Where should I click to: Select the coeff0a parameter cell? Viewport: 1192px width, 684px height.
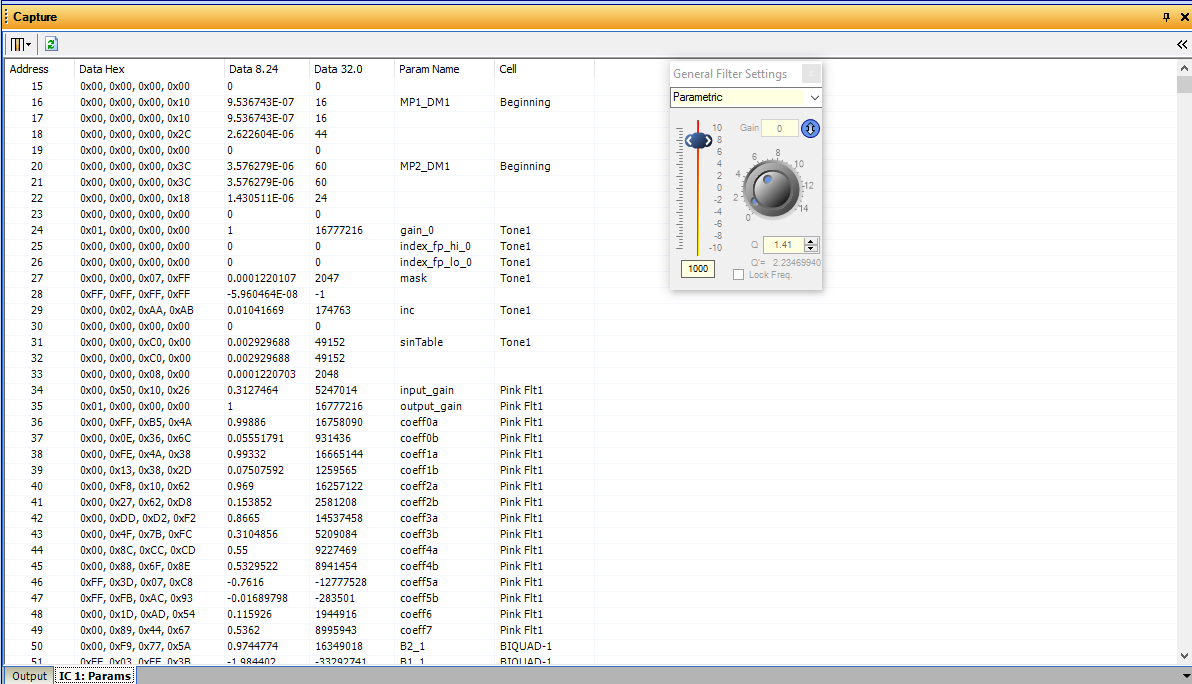pos(419,422)
